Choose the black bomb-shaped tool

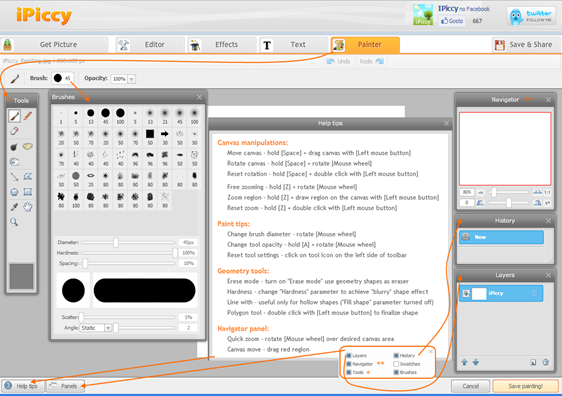[x=14, y=147]
